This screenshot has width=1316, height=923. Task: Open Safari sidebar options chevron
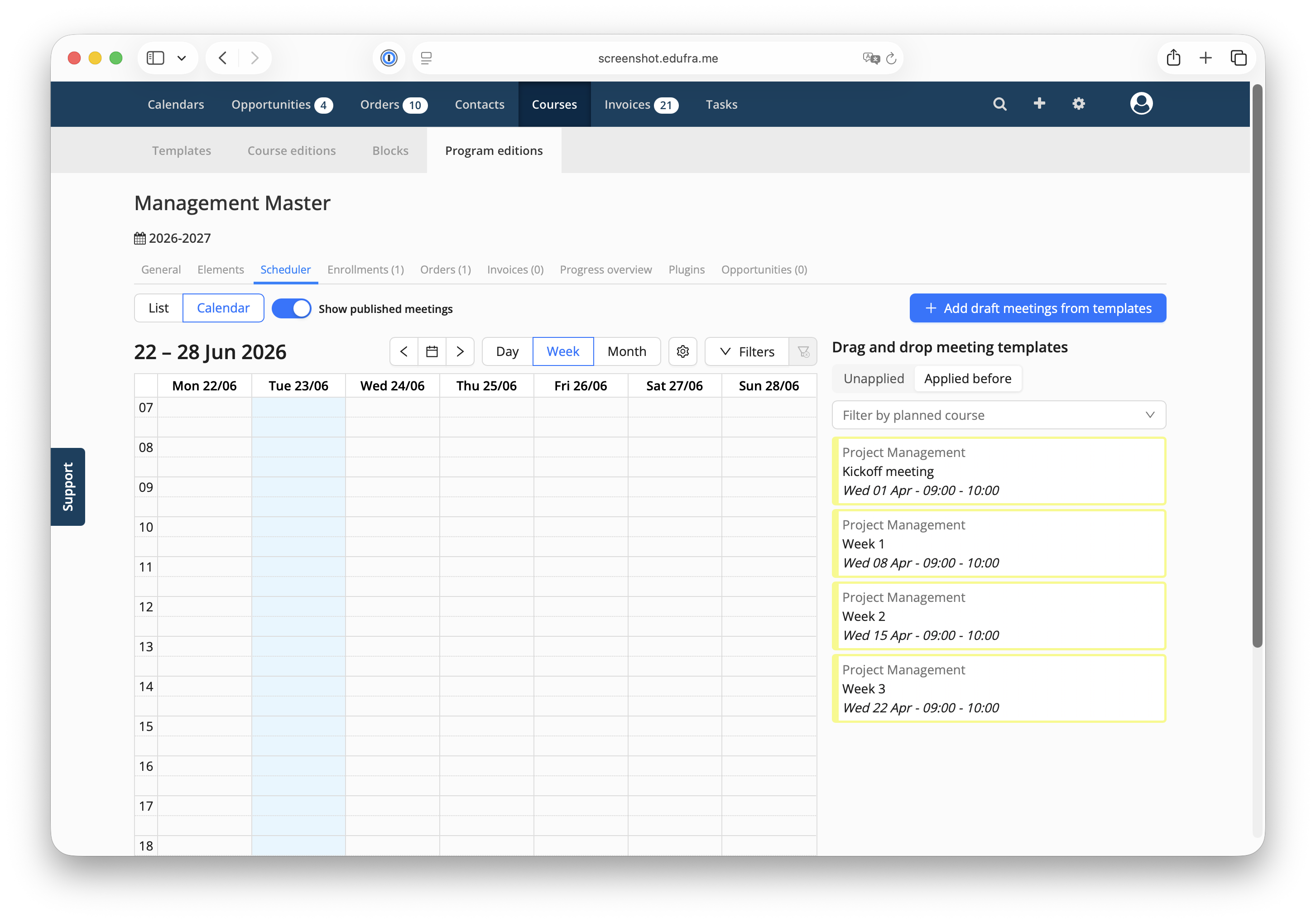click(182, 58)
